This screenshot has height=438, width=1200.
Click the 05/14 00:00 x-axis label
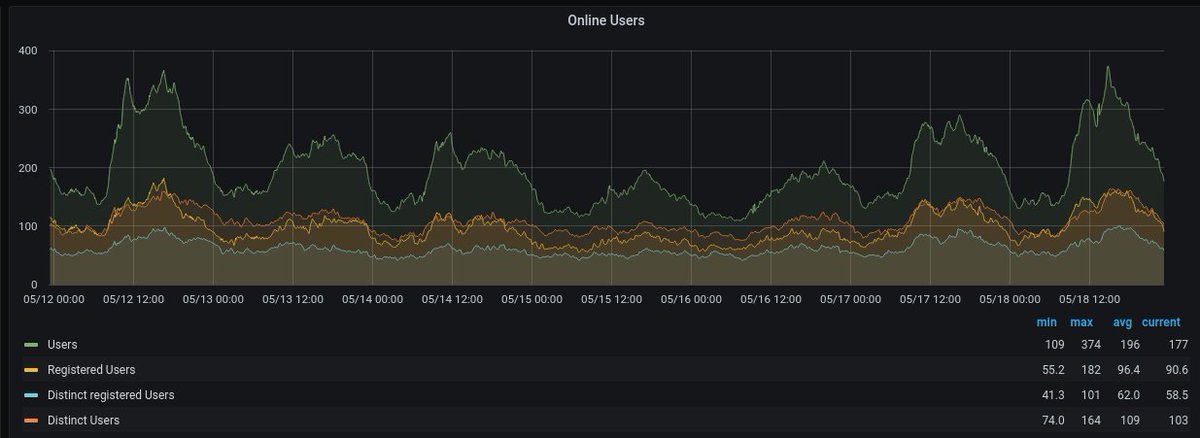(373, 298)
